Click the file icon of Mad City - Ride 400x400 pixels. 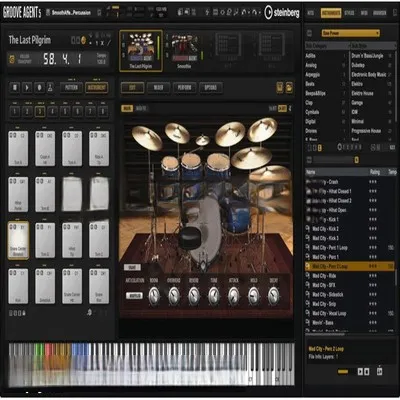(308, 276)
